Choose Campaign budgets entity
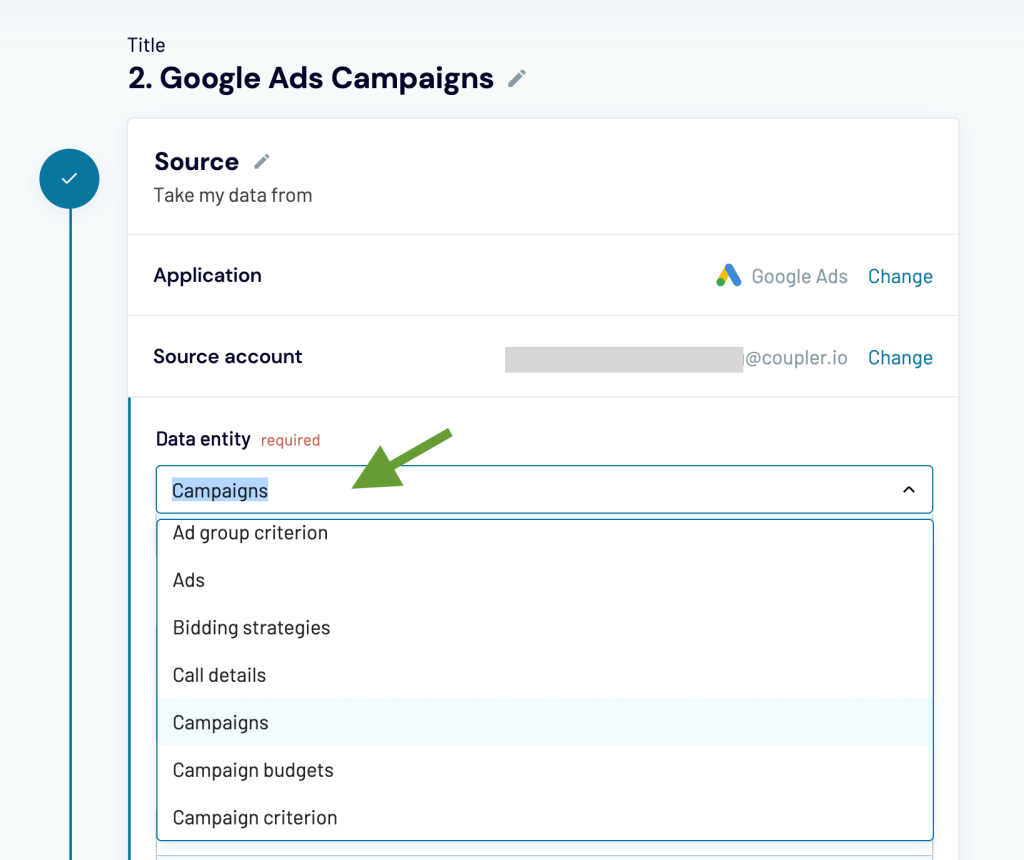The height and width of the screenshot is (860, 1024). [x=253, y=770]
